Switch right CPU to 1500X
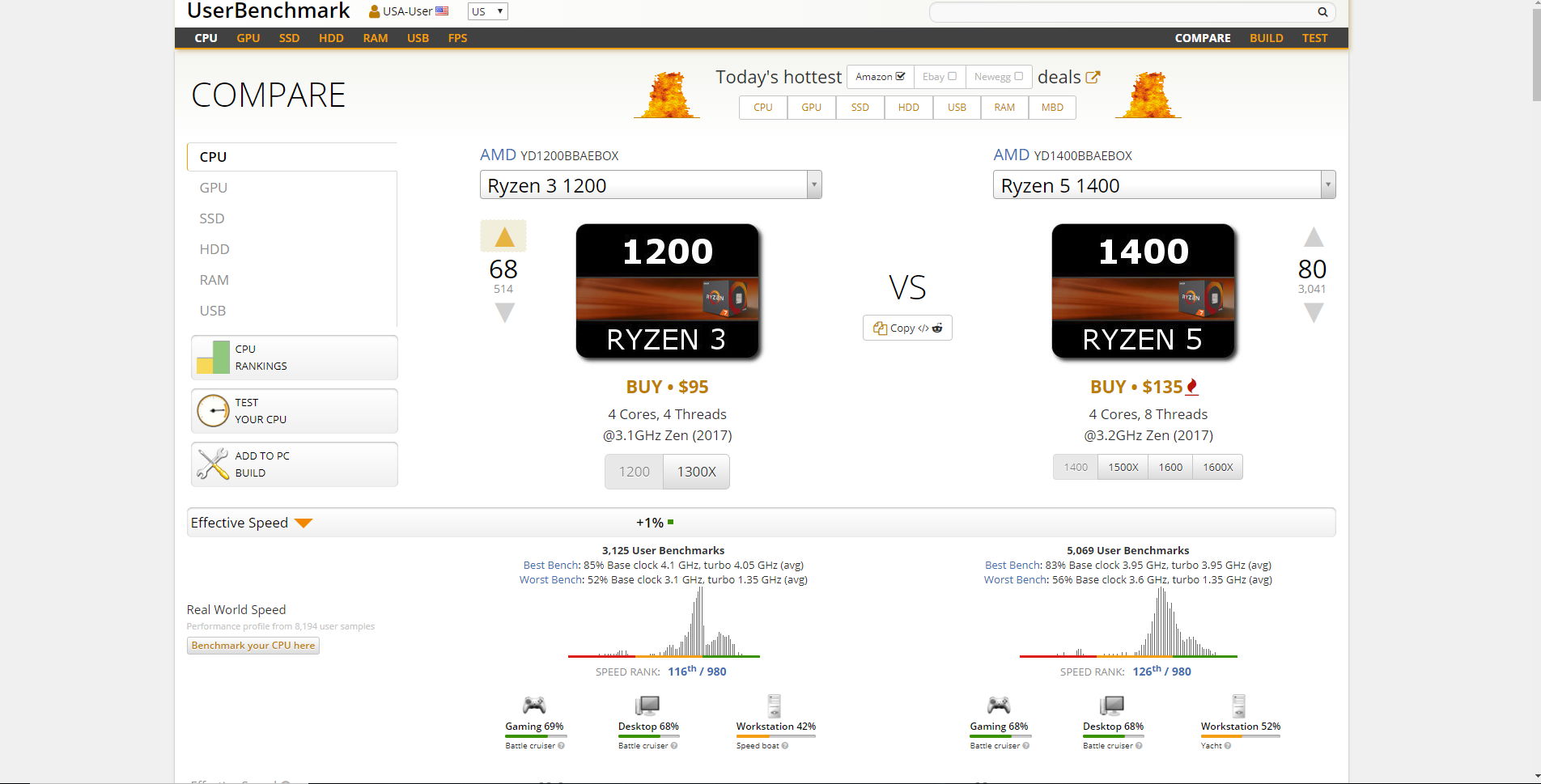This screenshot has height=784, width=1541. [1123, 467]
